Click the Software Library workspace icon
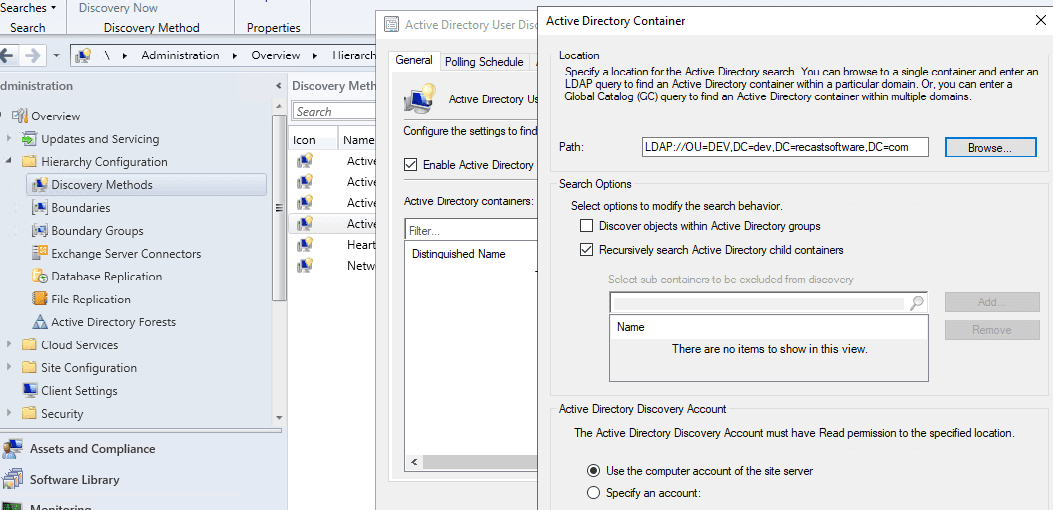This screenshot has width=1053, height=510. click(13, 480)
